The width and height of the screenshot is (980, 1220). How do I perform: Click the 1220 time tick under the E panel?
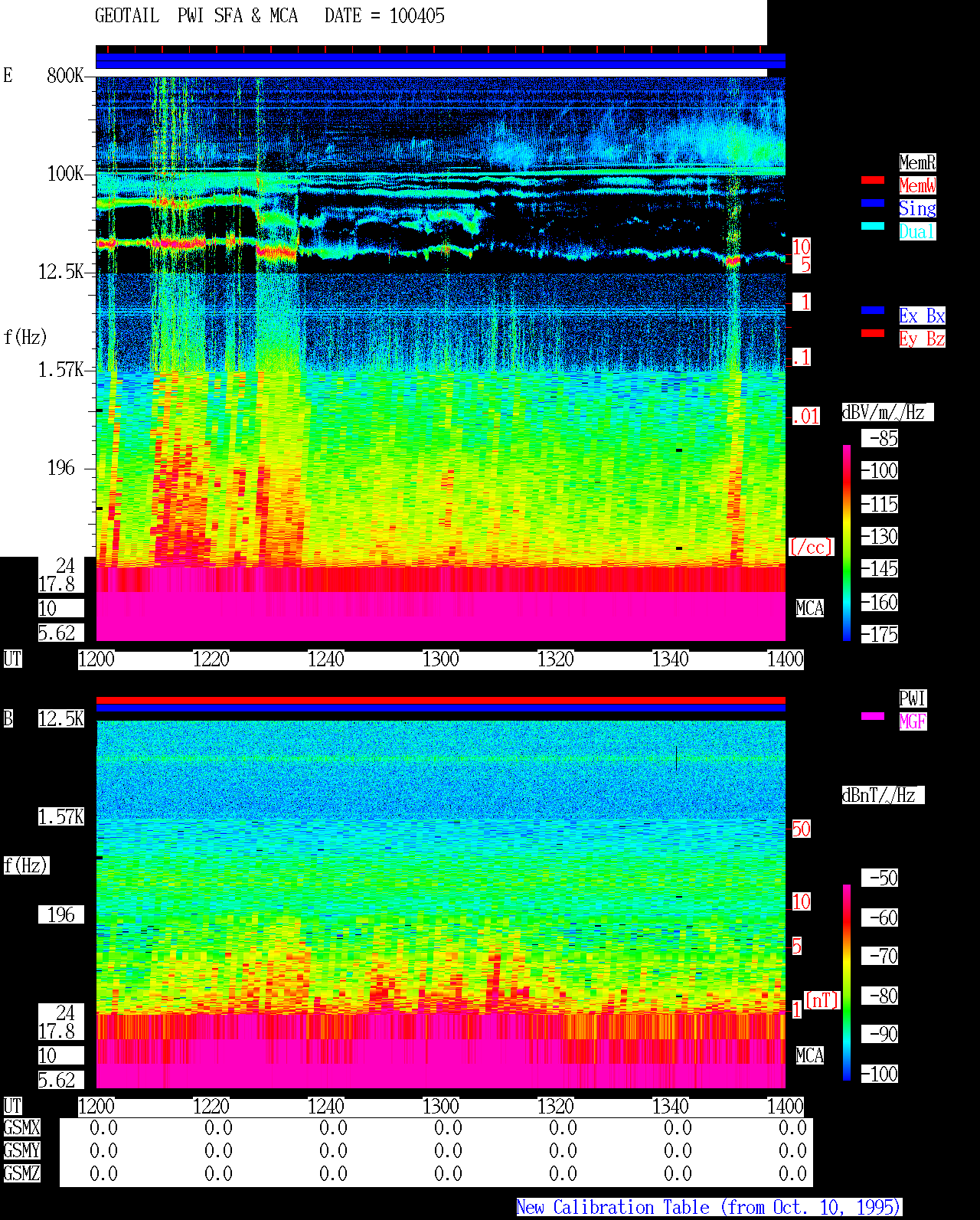pos(211,659)
